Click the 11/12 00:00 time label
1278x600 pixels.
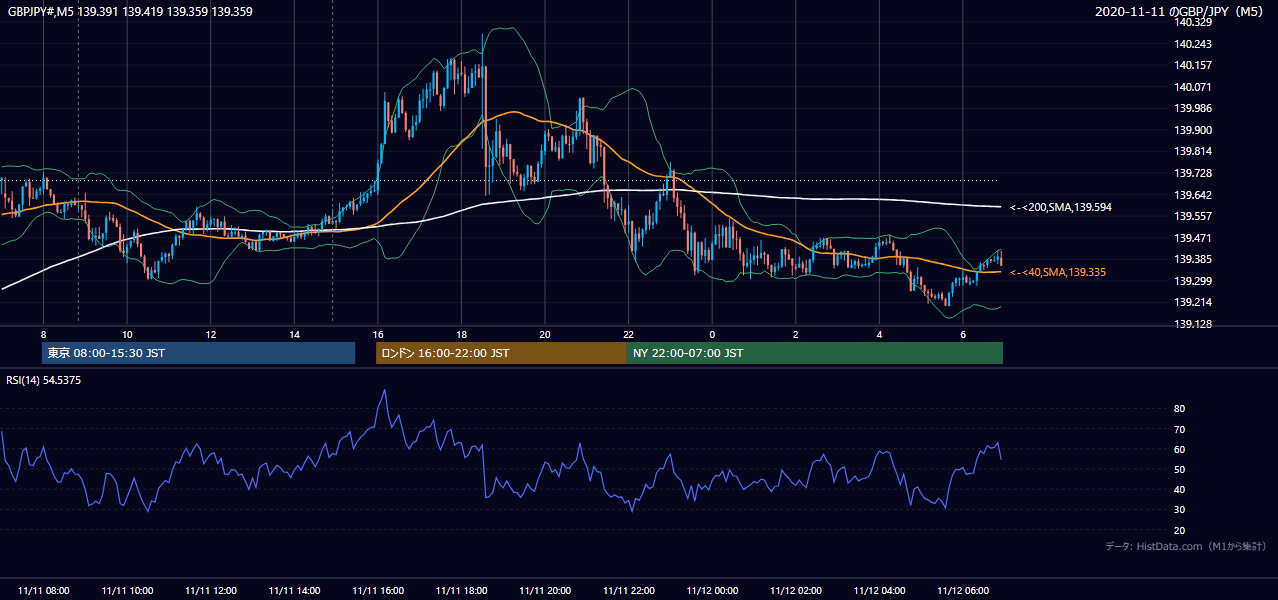pyautogui.click(x=712, y=591)
